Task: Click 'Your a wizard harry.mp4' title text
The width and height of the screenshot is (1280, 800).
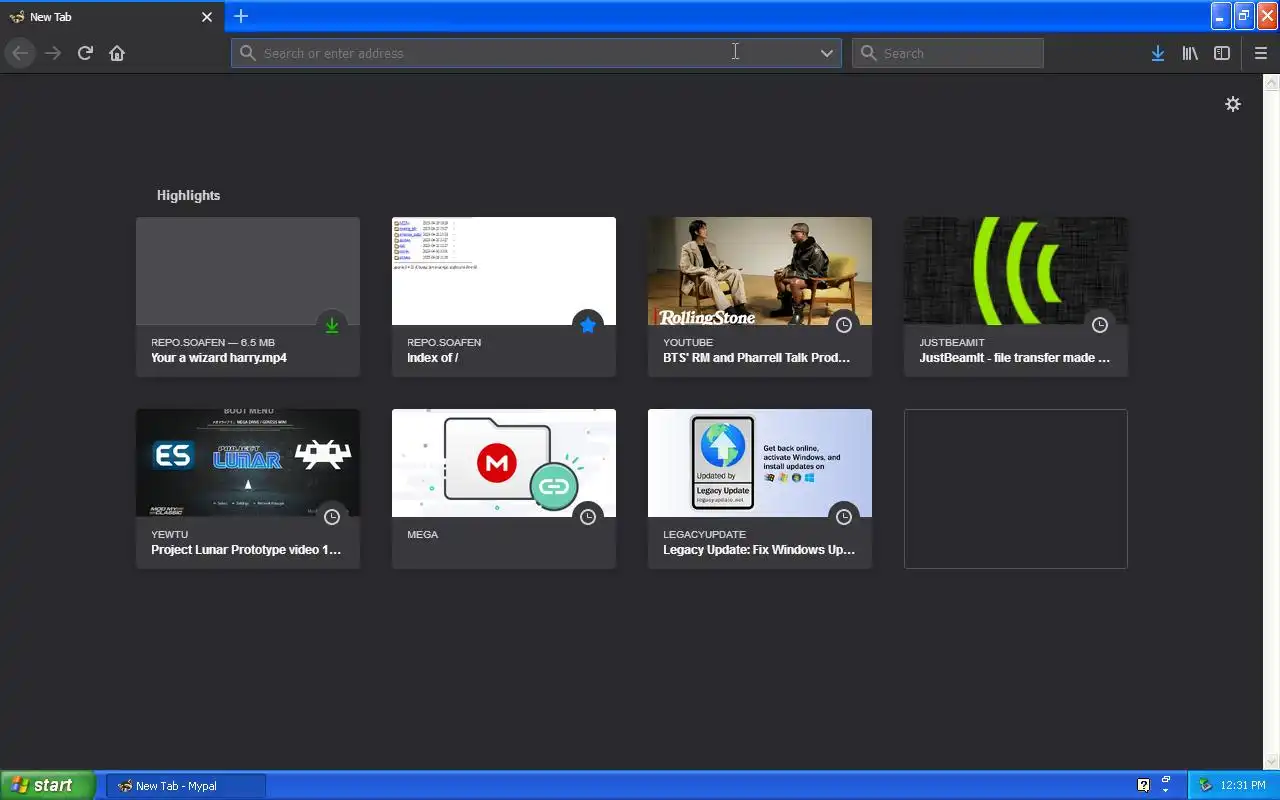Action: (219, 358)
